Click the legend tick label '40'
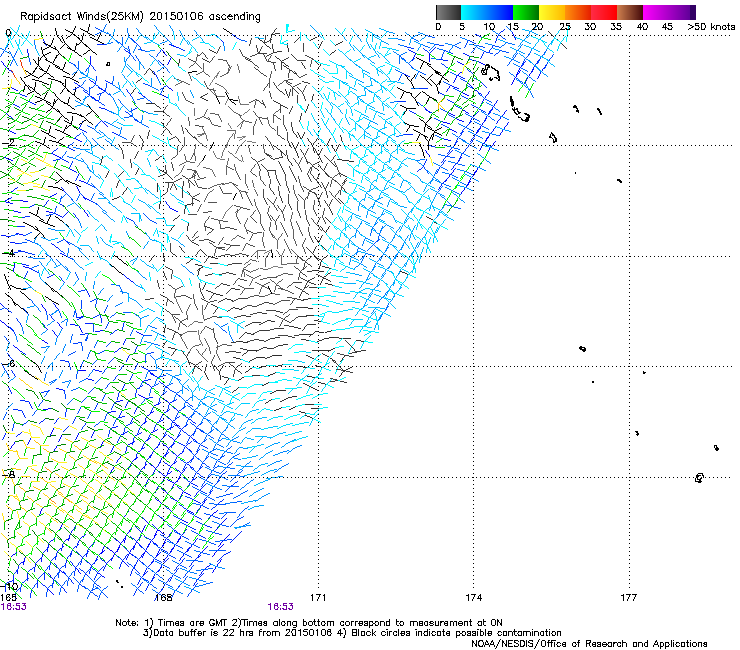The image size is (740, 650). click(x=642, y=27)
